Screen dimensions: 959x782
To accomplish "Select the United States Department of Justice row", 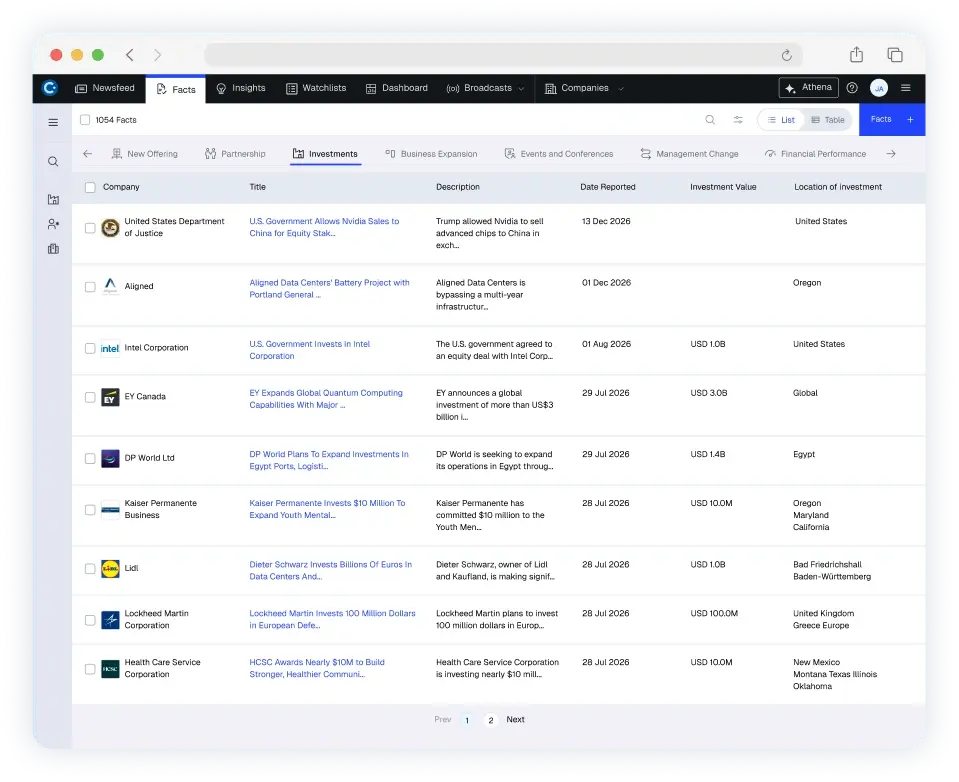I will click(x=90, y=228).
